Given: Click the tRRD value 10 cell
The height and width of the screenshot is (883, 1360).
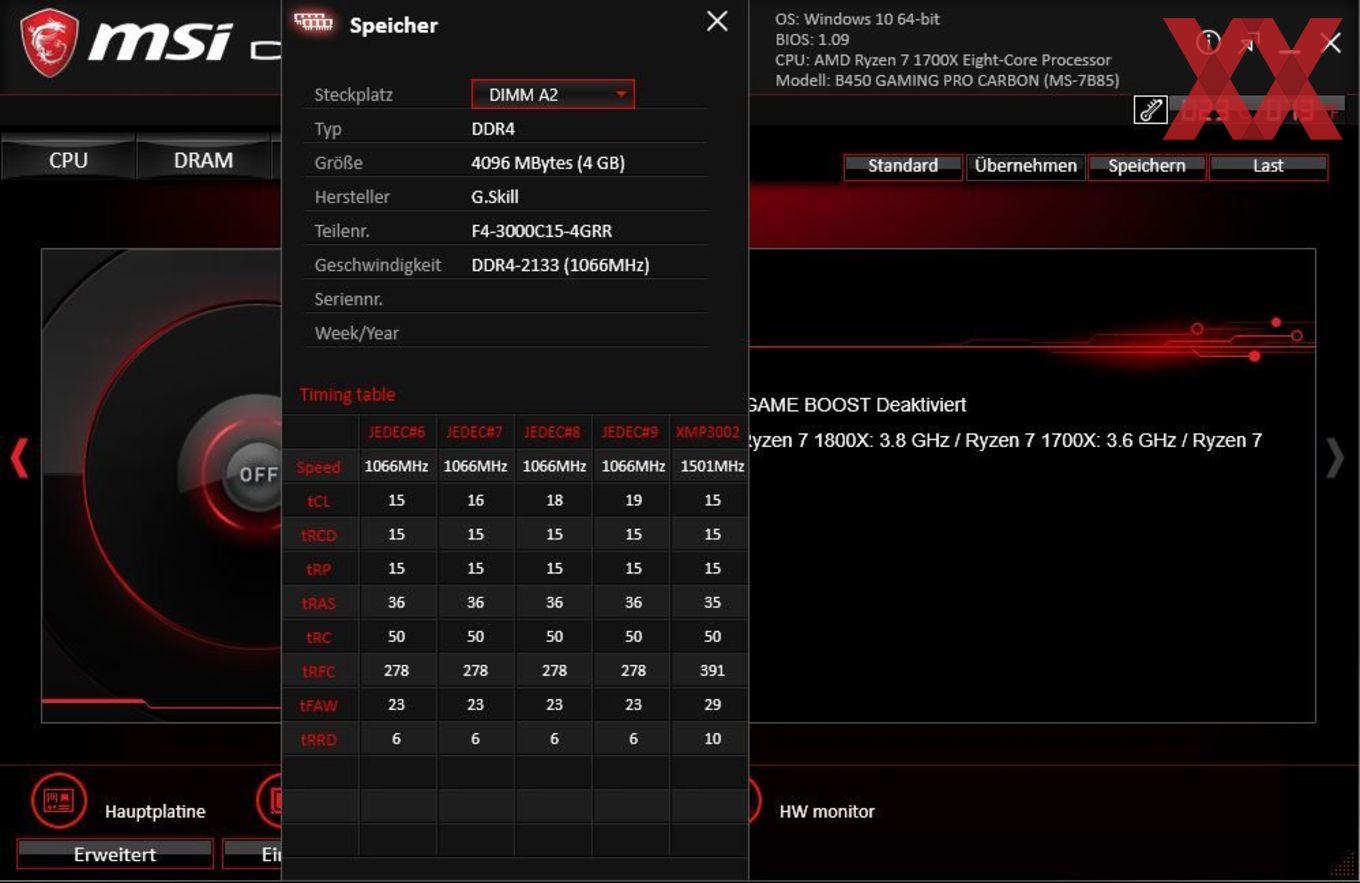Looking at the screenshot, I should [x=711, y=738].
